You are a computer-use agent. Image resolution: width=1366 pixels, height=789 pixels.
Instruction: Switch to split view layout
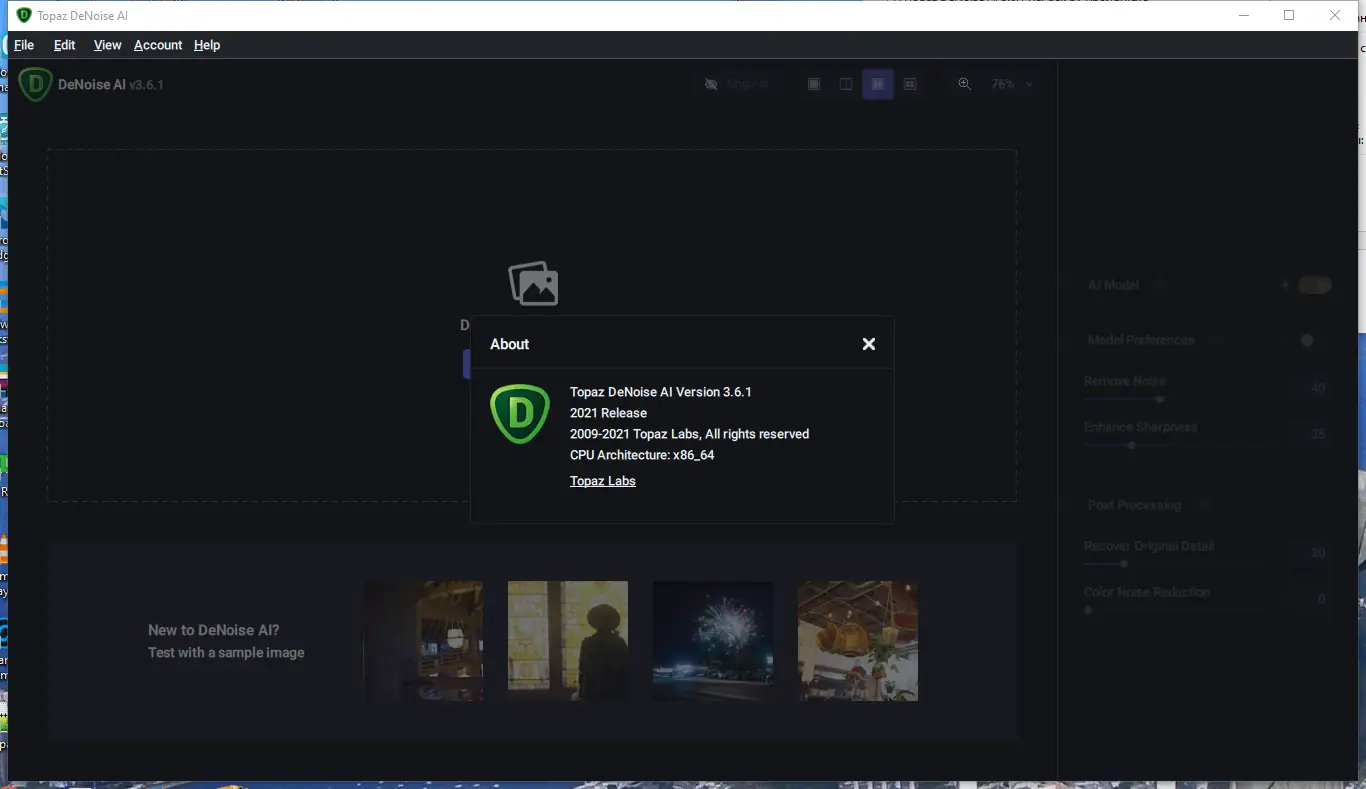pyautogui.click(x=846, y=84)
